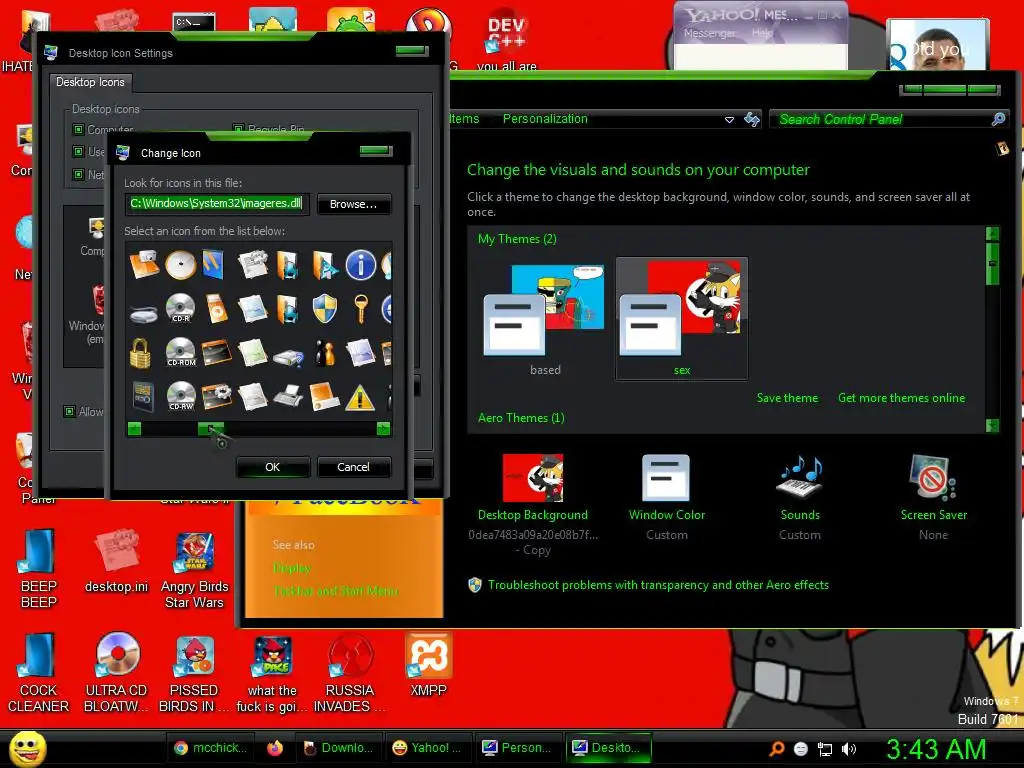Image resolution: width=1024 pixels, height=768 pixels.
Task: Open the Window Color settings icon
Action: point(665,477)
